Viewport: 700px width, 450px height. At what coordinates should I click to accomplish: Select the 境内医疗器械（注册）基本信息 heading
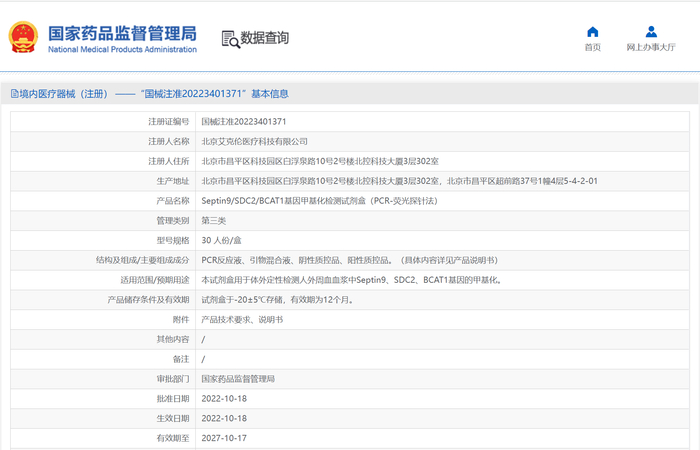click(x=150, y=94)
